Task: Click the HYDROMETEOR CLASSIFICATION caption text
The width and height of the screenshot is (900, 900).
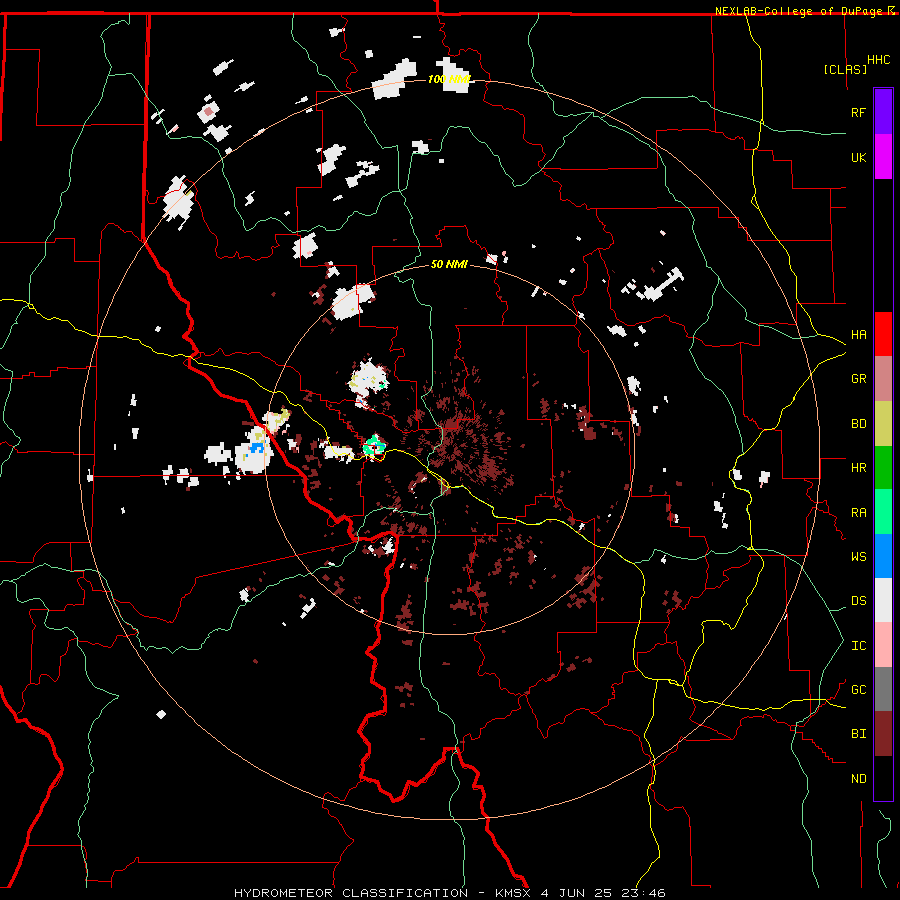Action: point(351,893)
